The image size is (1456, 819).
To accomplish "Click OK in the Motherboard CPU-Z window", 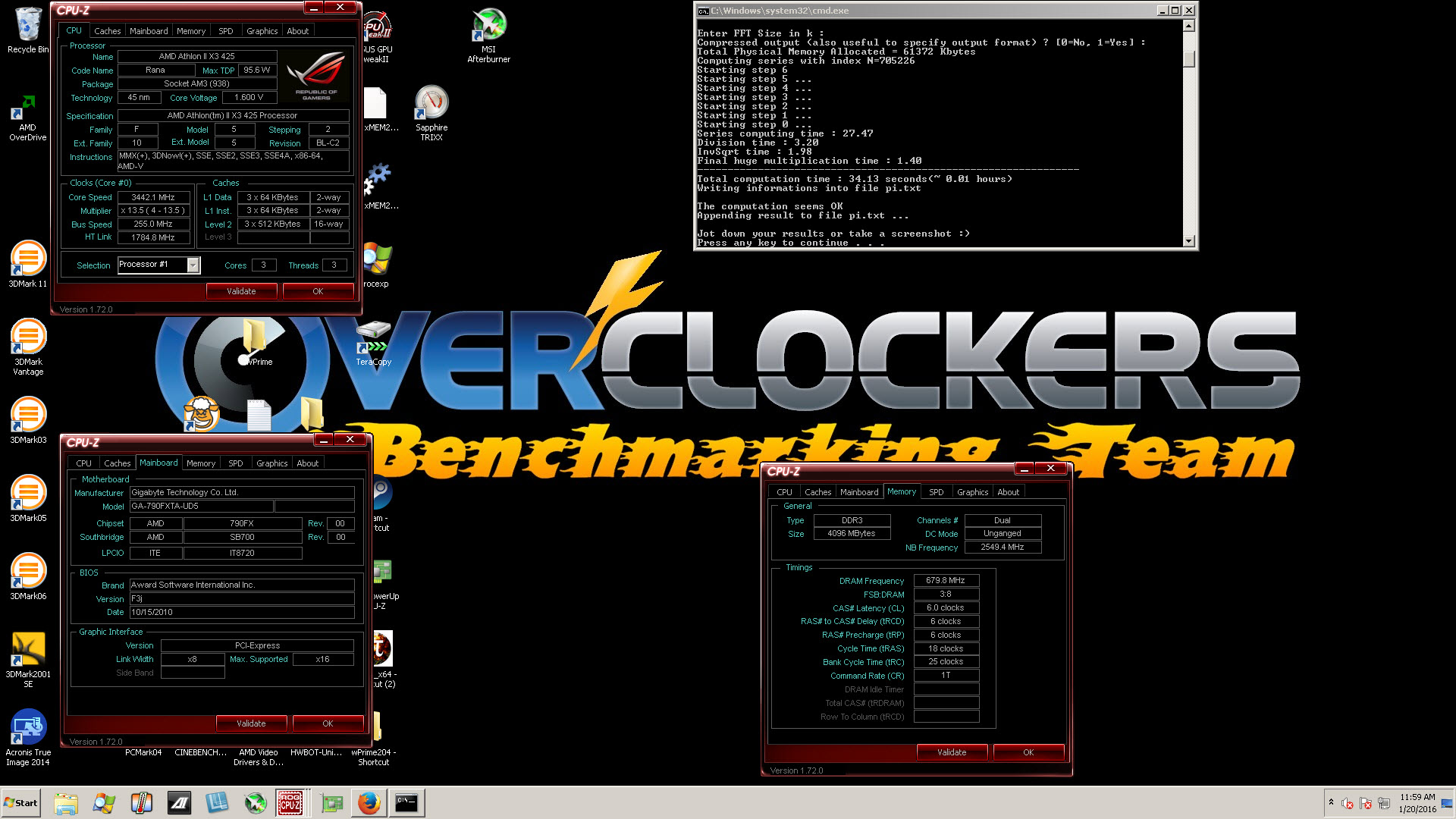I will click(x=328, y=723).
